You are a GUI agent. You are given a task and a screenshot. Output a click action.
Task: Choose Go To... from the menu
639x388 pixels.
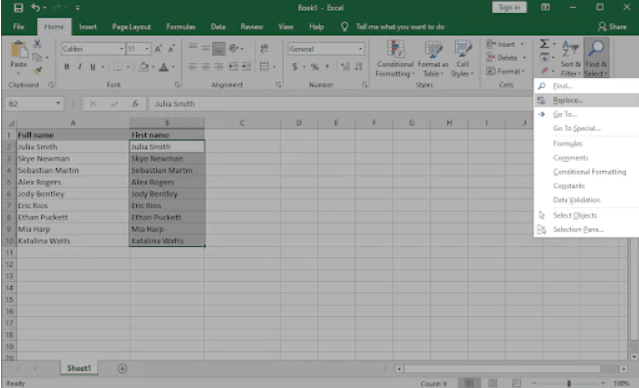pyautogui.click(x=586, y=115)
